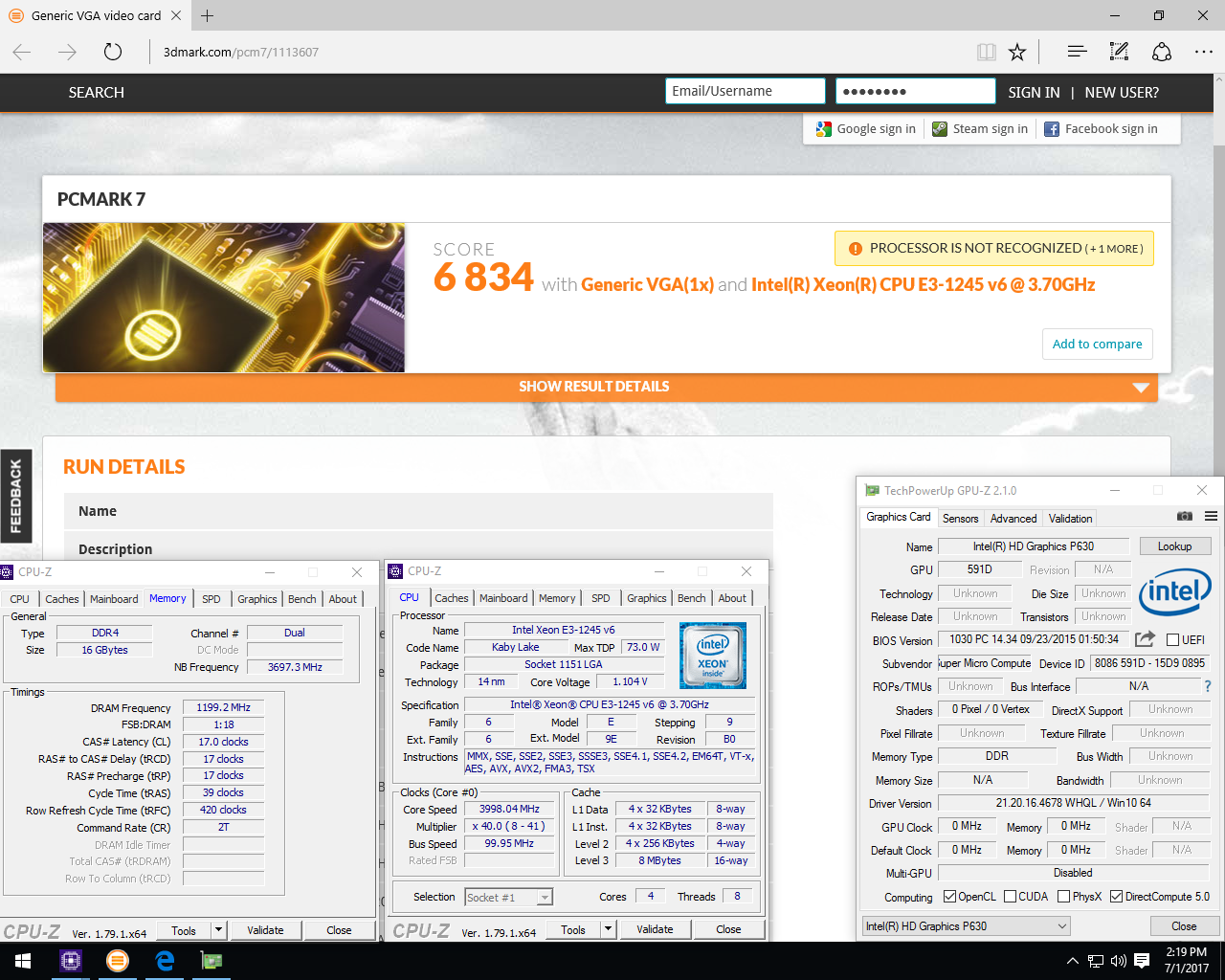The width and height of the screenshot is (1225, 980).
Task: Open Tools dropdown arrow in CPU tab CPU-Z window
Action: point(608,929)
